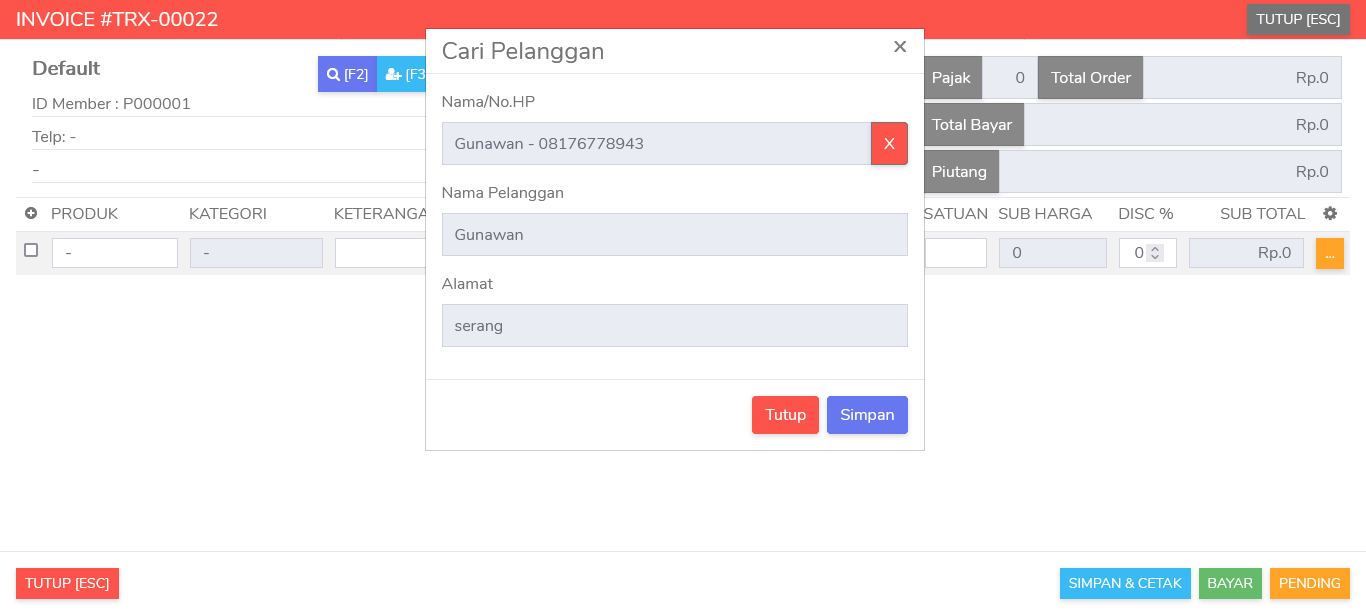This screenshot has height=615, width=1366.
Task: Click the orange ellipsis row action button
Action: point(1330,254)
